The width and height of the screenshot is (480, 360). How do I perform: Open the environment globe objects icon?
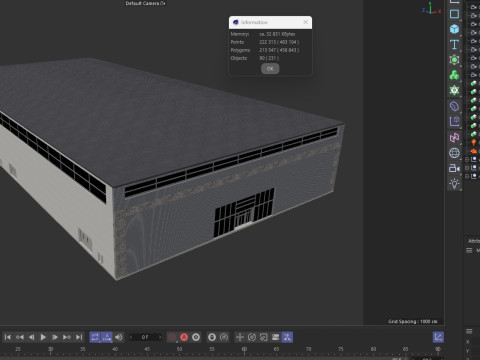pyautogui.click(x=454, y=153)
